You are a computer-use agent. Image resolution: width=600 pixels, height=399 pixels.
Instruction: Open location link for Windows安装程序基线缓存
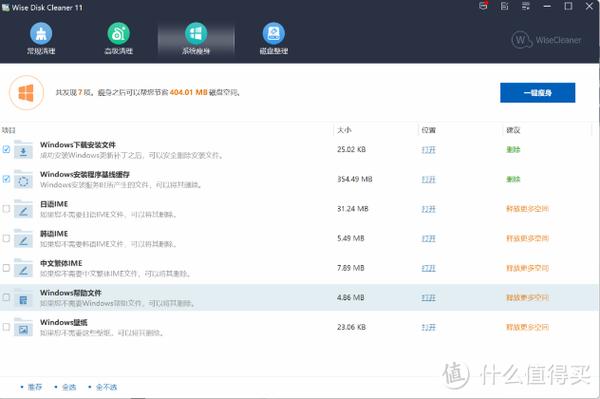point(429,179)
